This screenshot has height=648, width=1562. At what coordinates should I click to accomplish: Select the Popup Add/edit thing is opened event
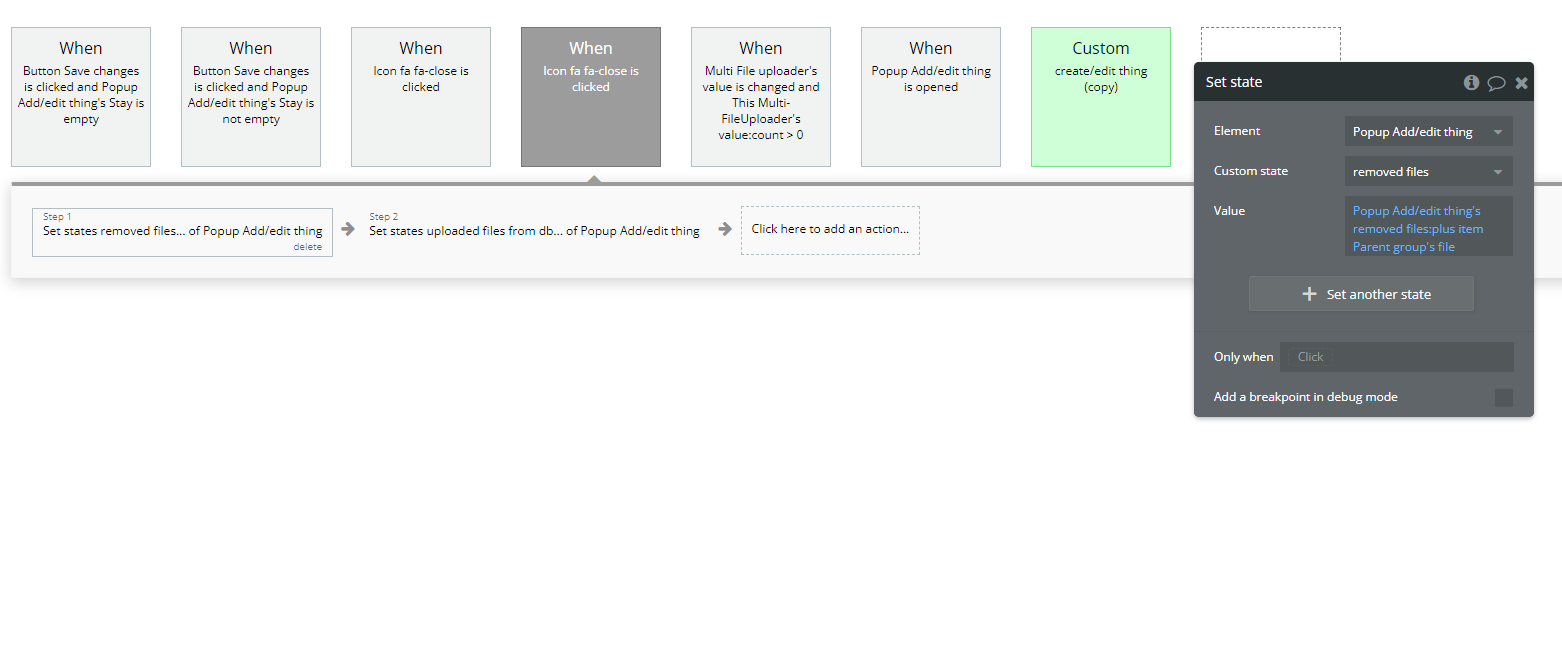(931, 97)
